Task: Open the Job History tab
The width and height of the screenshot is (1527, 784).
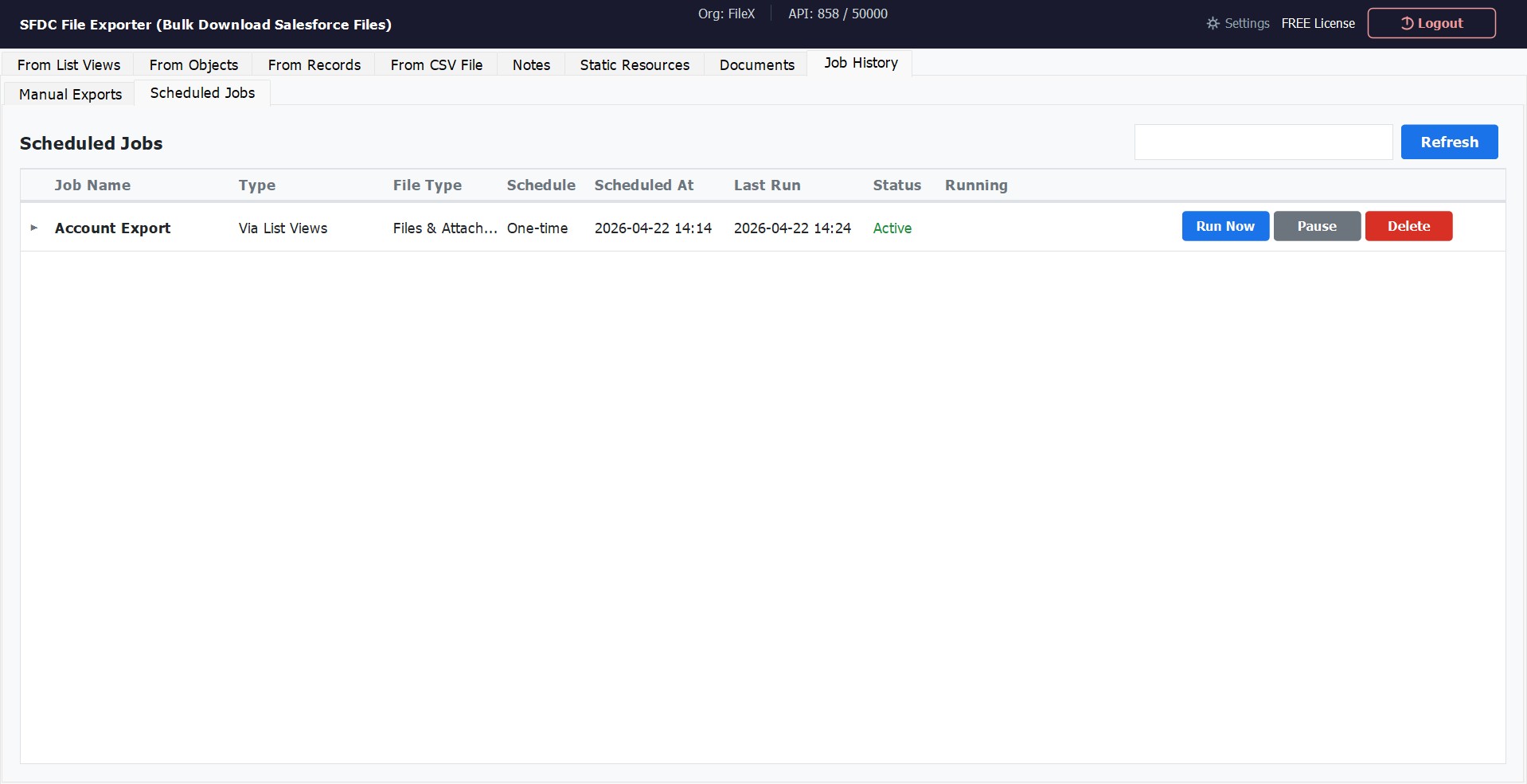Action: [x=861, y=63]
